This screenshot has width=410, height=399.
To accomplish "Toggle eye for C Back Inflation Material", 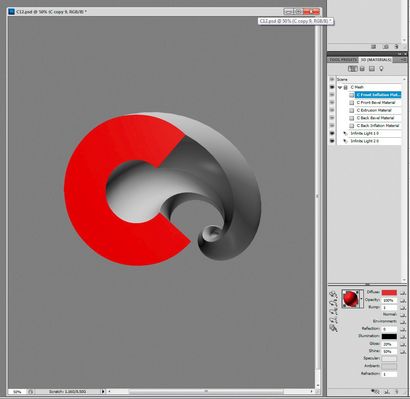I will tap(332, 126).
